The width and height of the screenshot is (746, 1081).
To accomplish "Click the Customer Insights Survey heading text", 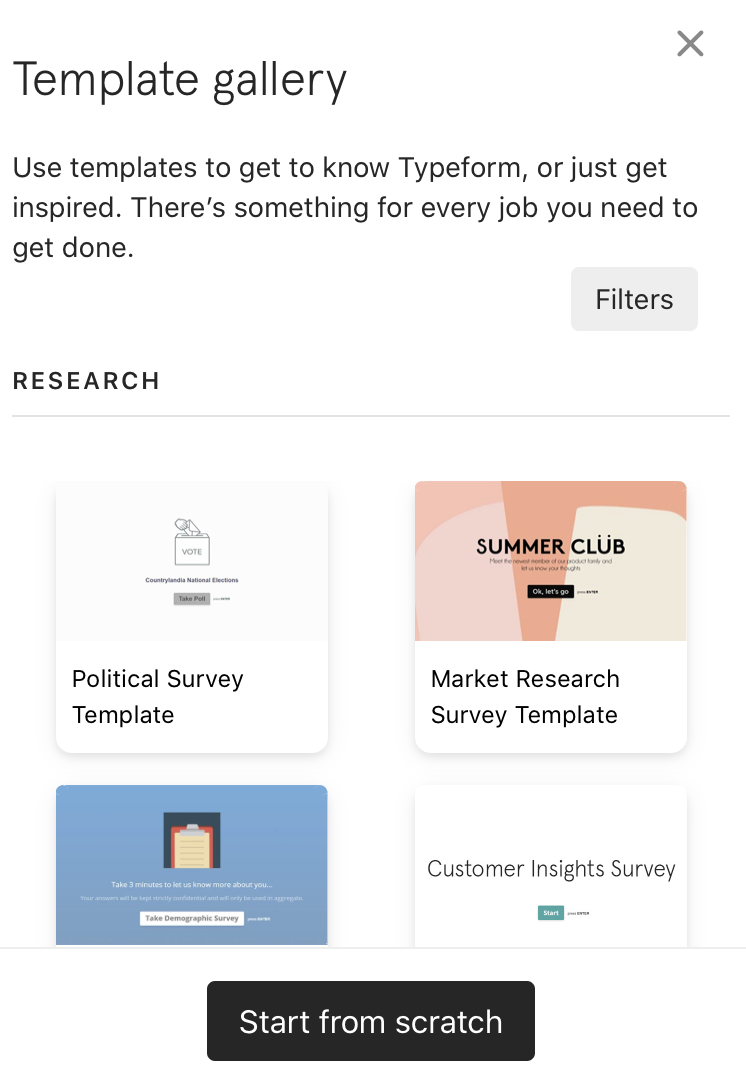I will pos(551,869).
